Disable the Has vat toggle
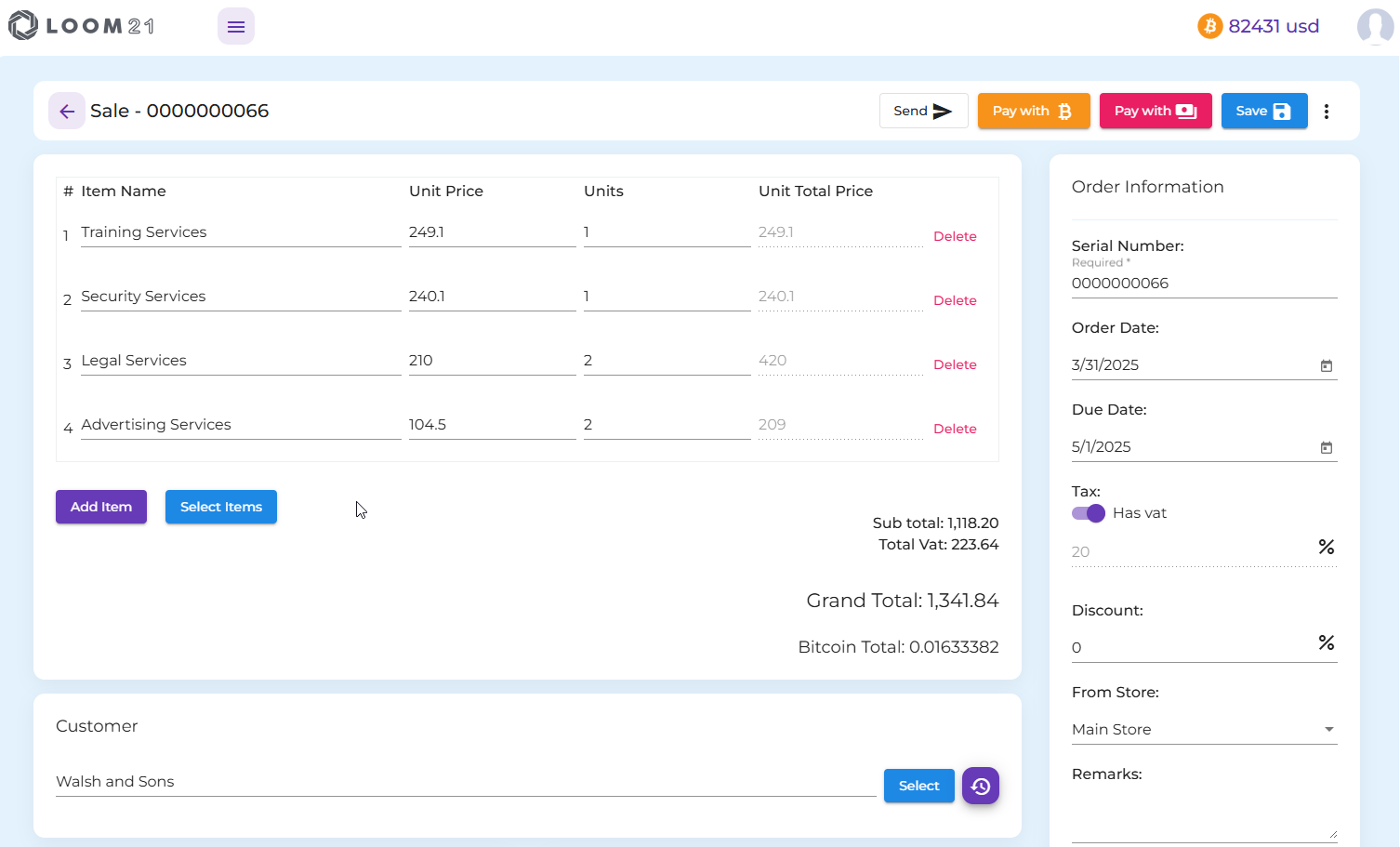Screen dimensions: 1400x847 [1088, 513]
